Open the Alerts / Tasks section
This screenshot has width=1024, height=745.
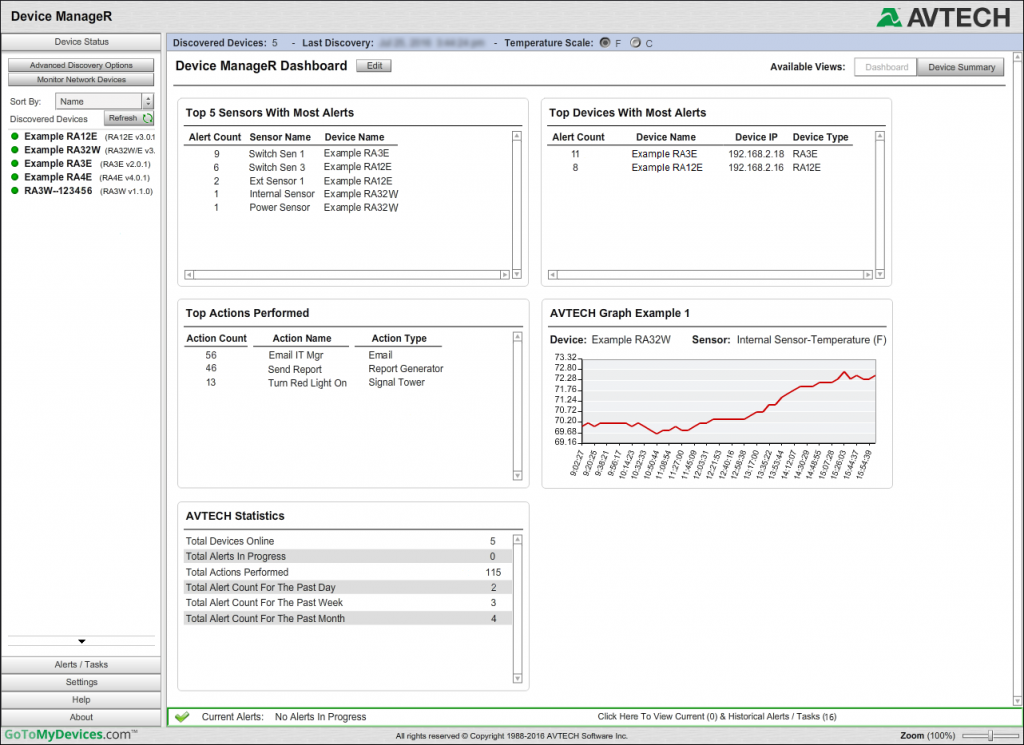pos(81,664)
